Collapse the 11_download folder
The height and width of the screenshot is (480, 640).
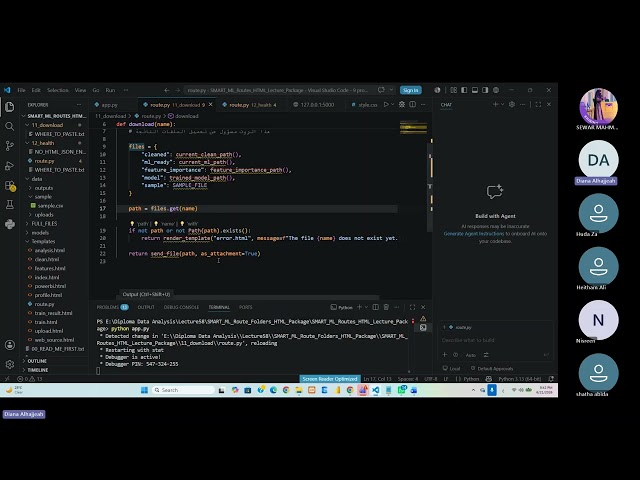tap(47, 125)
